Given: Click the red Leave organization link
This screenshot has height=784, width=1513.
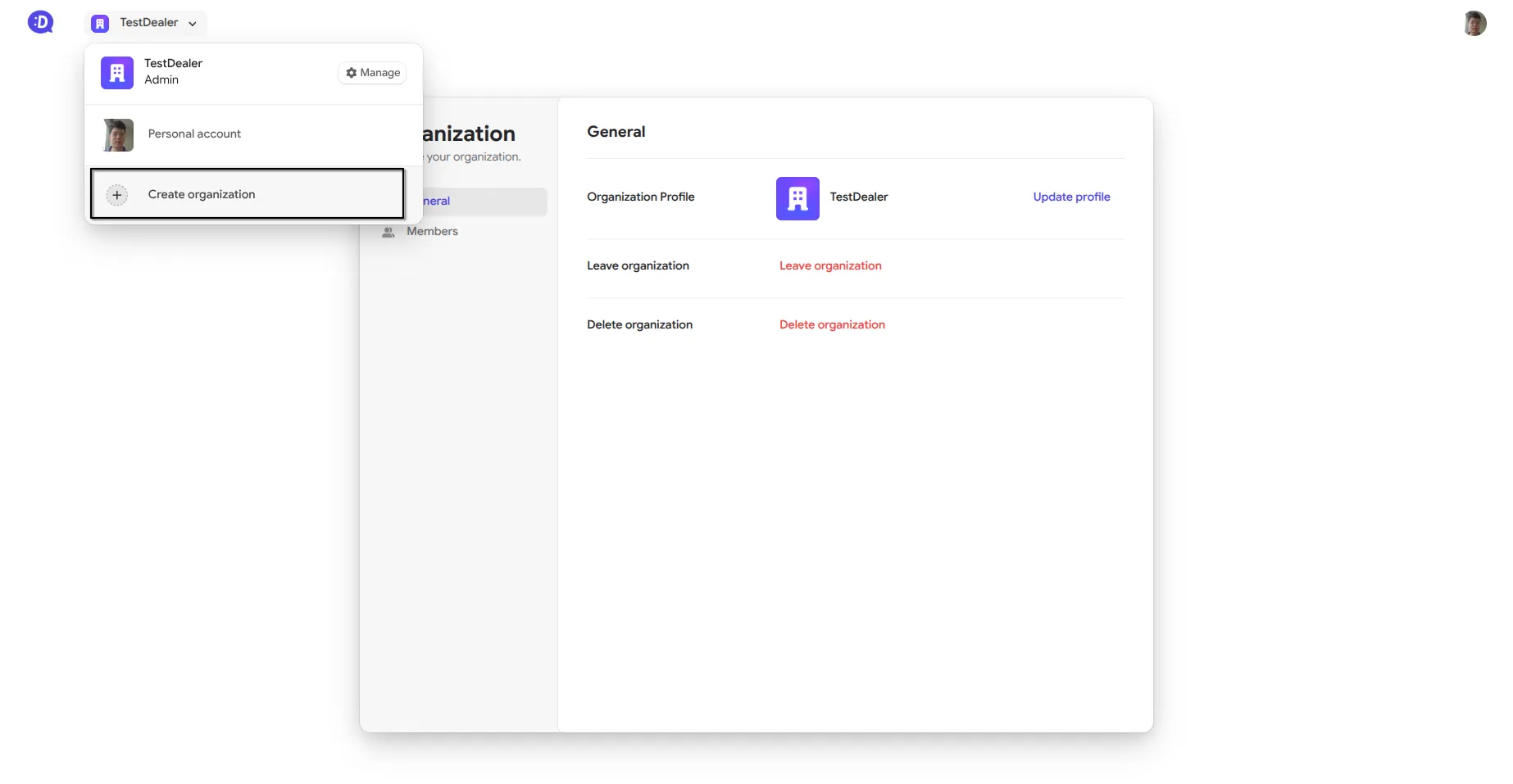Looking at the screenshot, I should pyautogui.click(x=830, y=265).
